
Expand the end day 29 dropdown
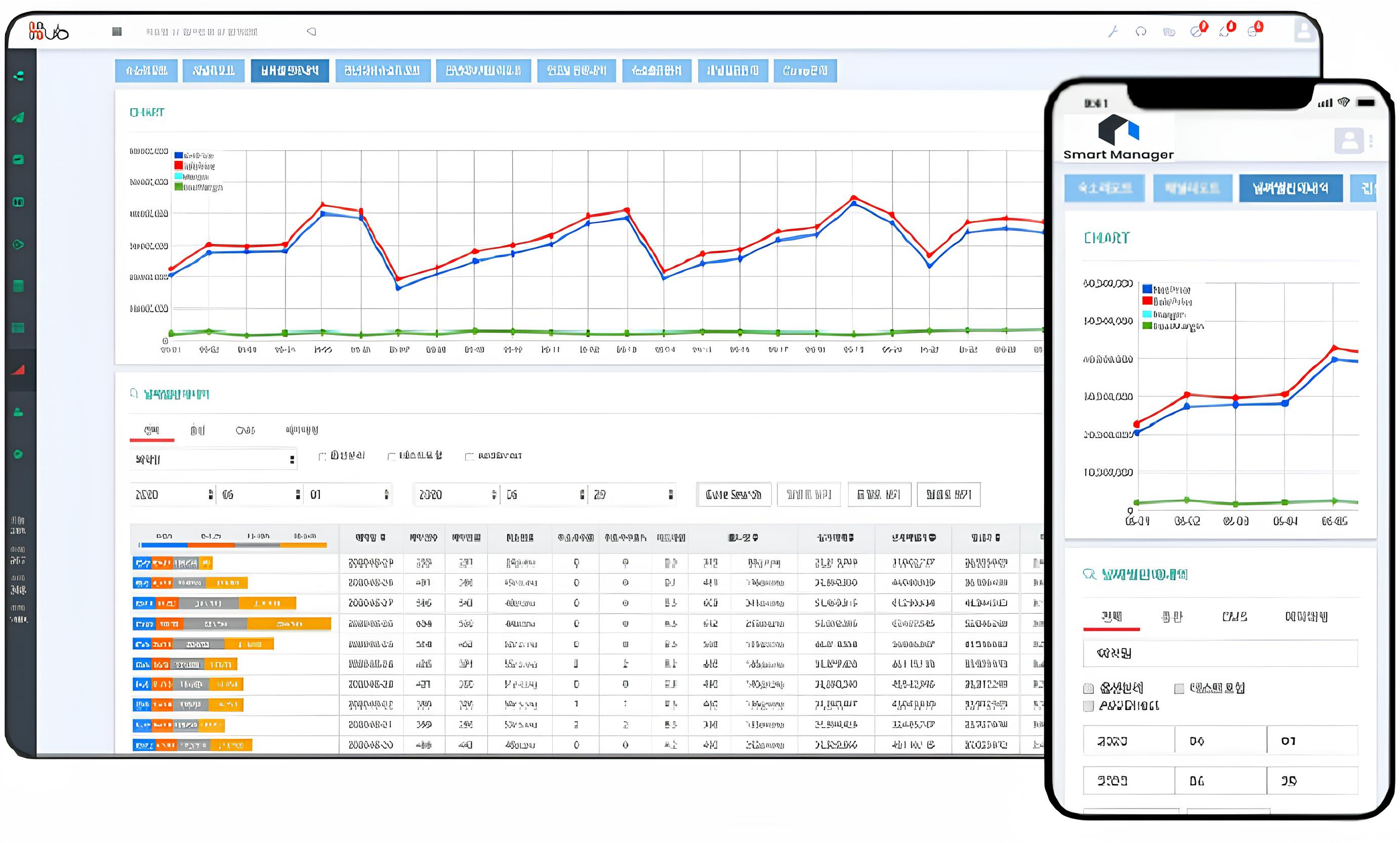631,495
